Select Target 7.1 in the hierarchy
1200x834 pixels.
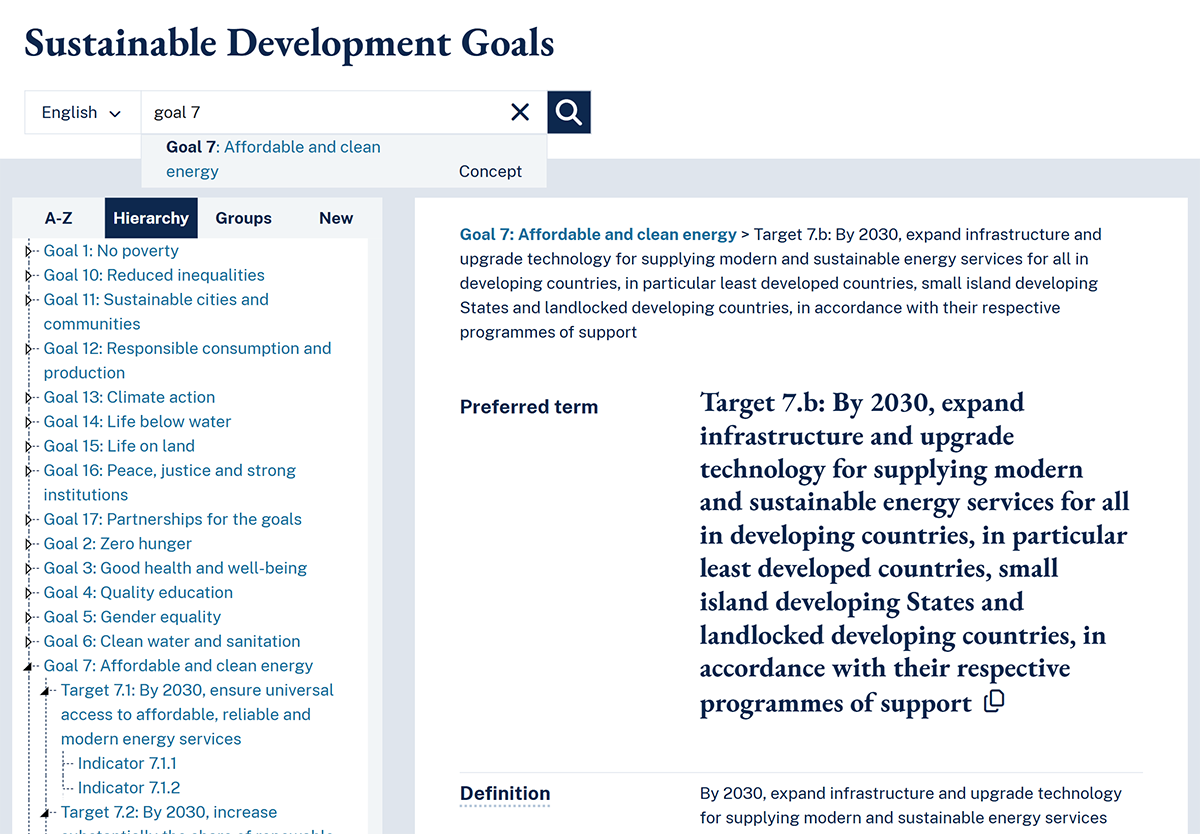[x=197, y=690]
